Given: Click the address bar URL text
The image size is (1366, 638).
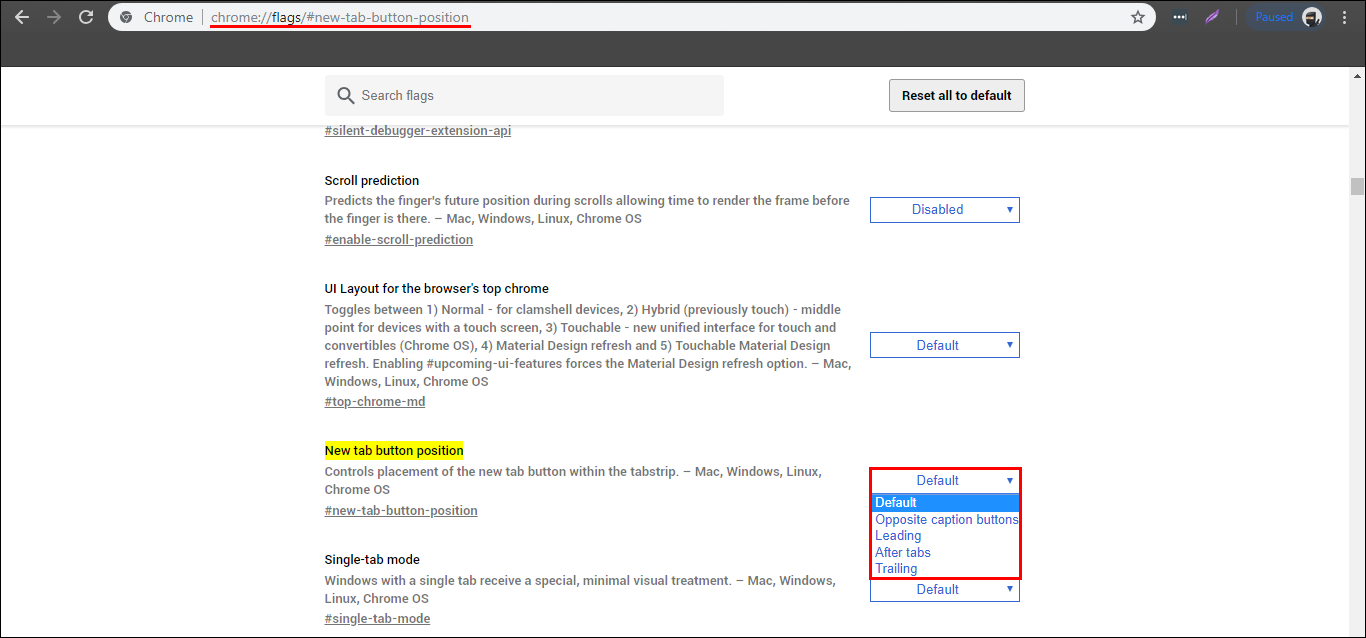Looking at the screenshot, I should click(340, 17).
